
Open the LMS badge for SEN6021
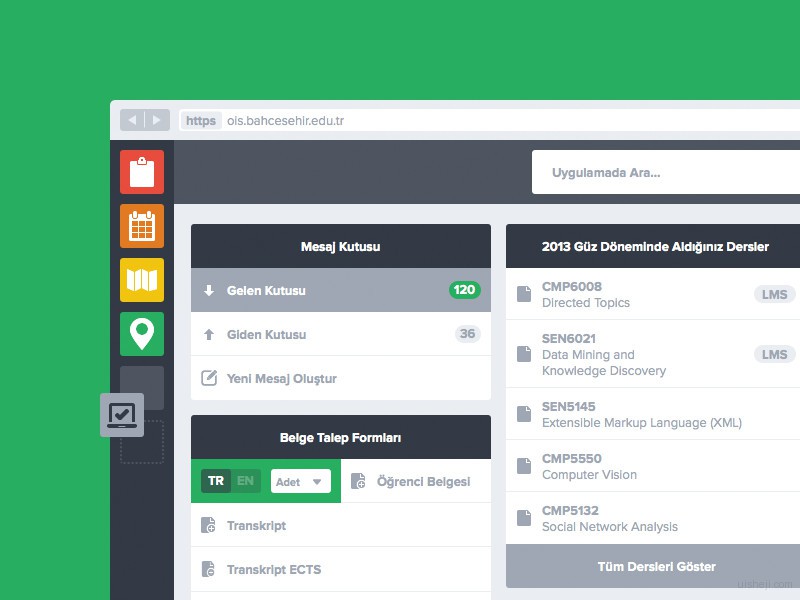(x=774, y=354)
